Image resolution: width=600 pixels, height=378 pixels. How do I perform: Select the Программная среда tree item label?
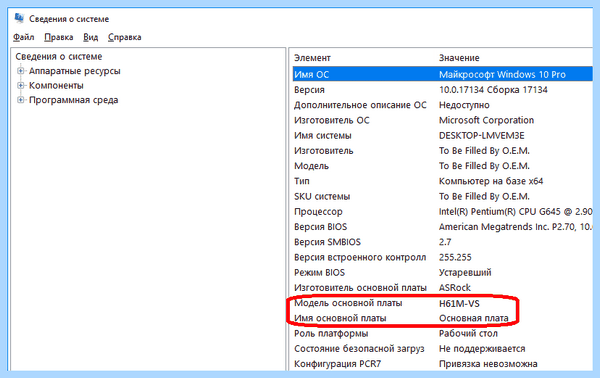(73, 100)
